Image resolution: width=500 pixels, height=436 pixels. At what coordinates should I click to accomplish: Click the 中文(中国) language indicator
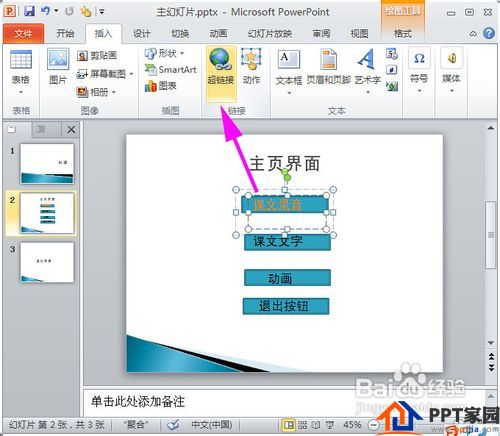(212, 425)
